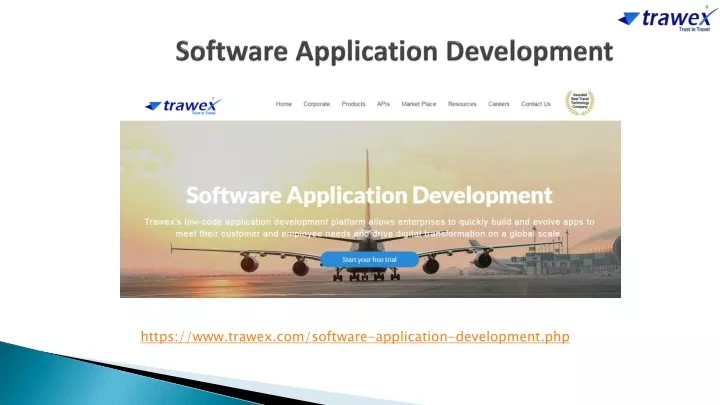The width and height of the screenshot is (720, 405).
Task: Click the Trawex logo in the slide's top-right corner
Action: (668, 19)
